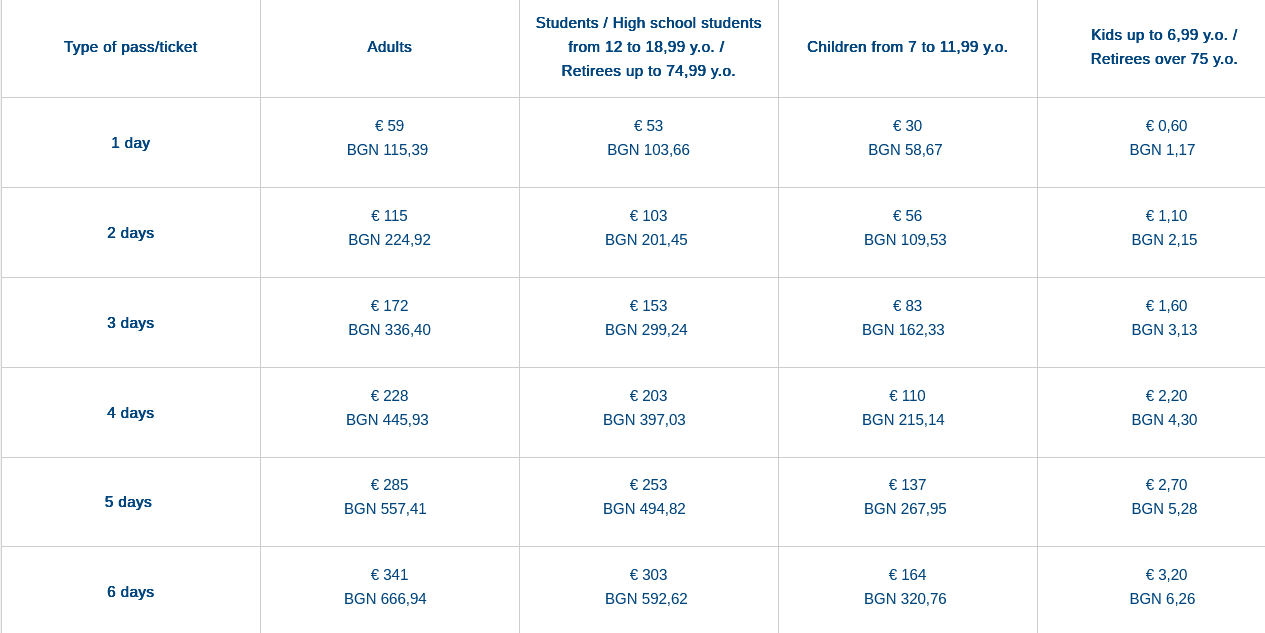Select the Adults column header
Screen dimensions: 1265x633
pyautogui.click(x=389, y=47)
